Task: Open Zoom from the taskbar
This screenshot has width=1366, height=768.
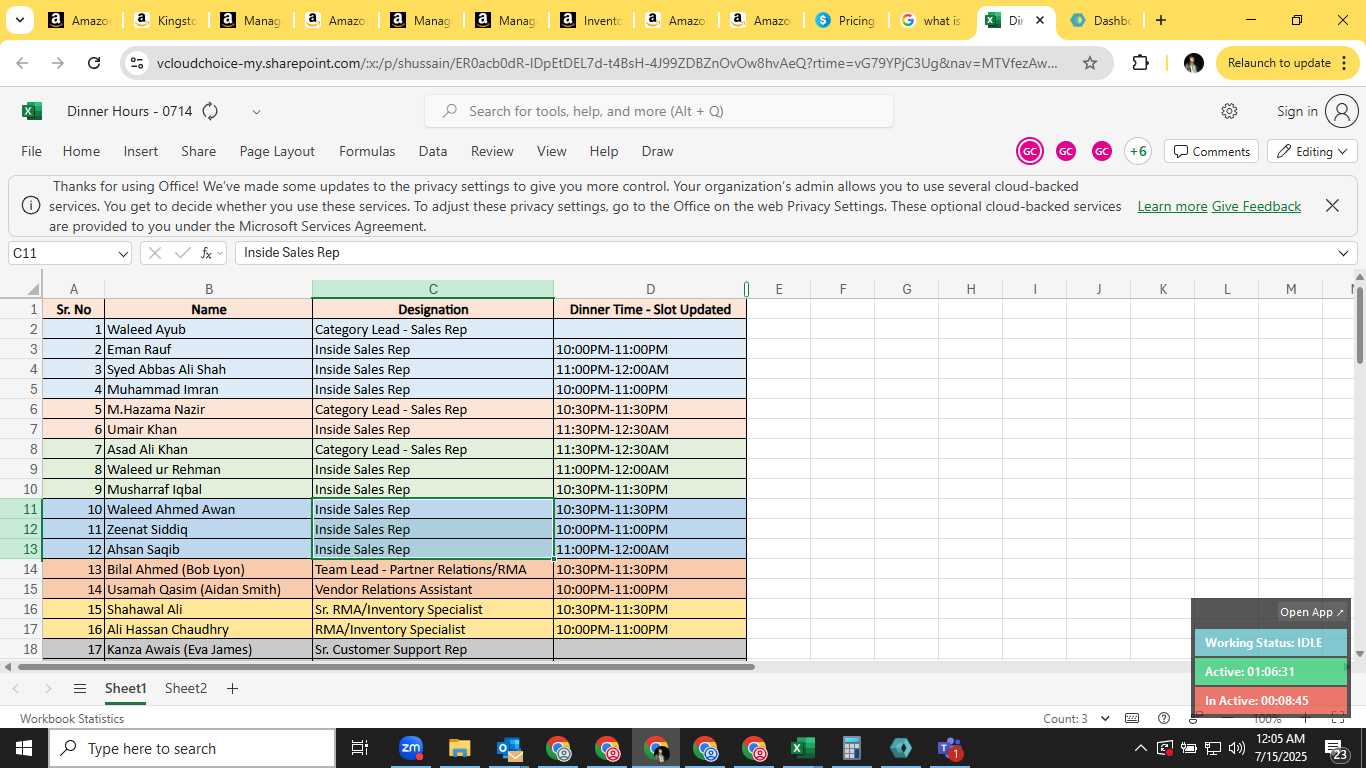Action: tap(410, 748)
